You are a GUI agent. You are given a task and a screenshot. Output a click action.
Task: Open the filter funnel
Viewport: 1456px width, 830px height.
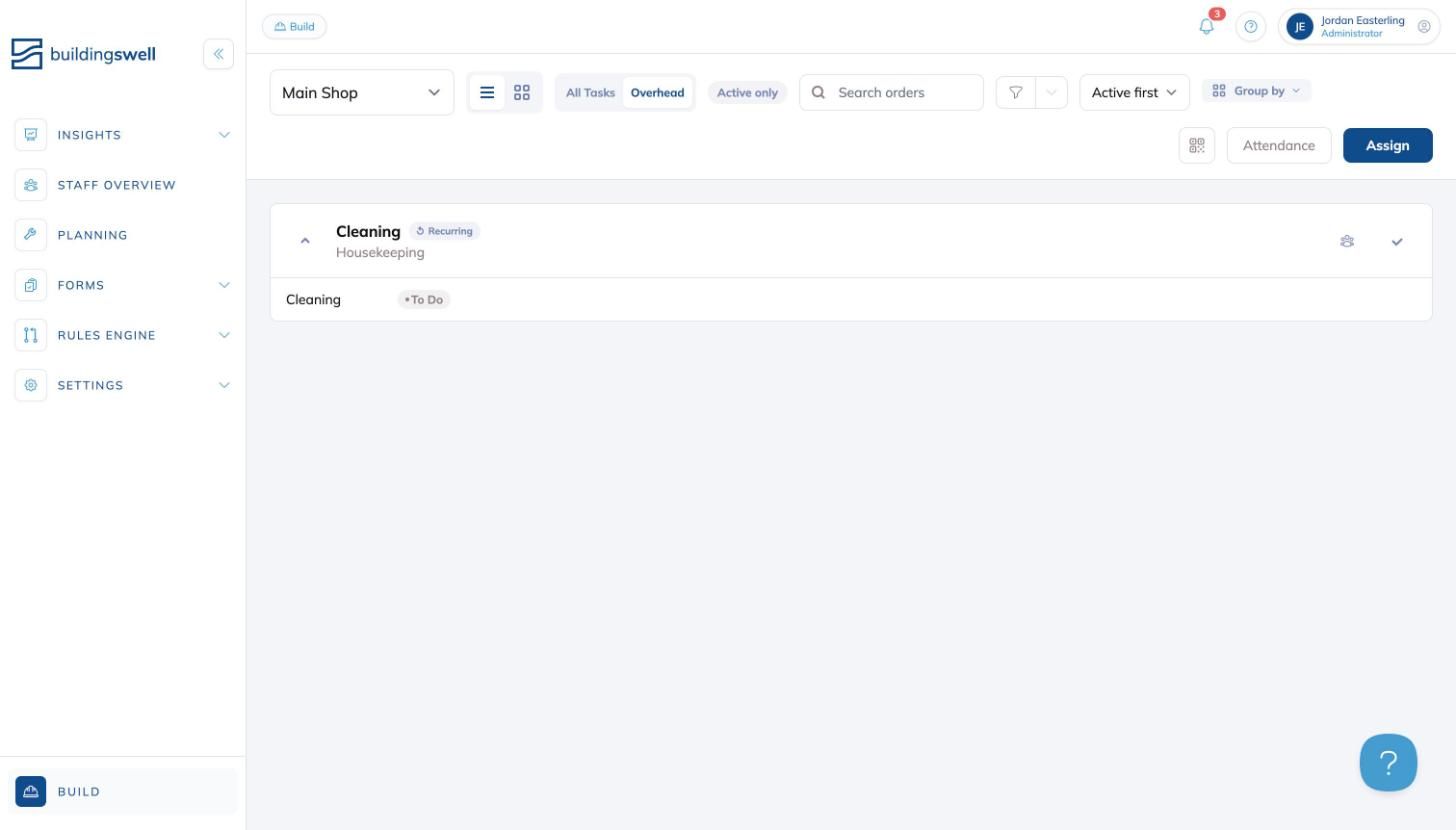pyautogui.click(x=1016, y=92)
